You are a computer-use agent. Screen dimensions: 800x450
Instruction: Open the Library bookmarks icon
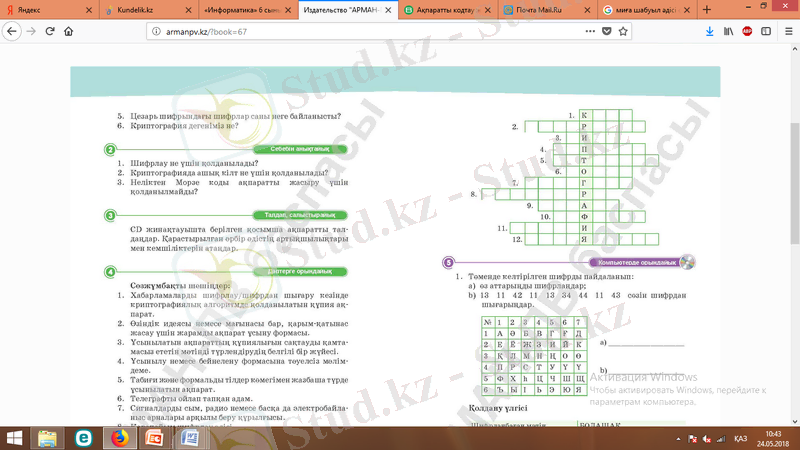pyautogui.click(x=727, y=31)
